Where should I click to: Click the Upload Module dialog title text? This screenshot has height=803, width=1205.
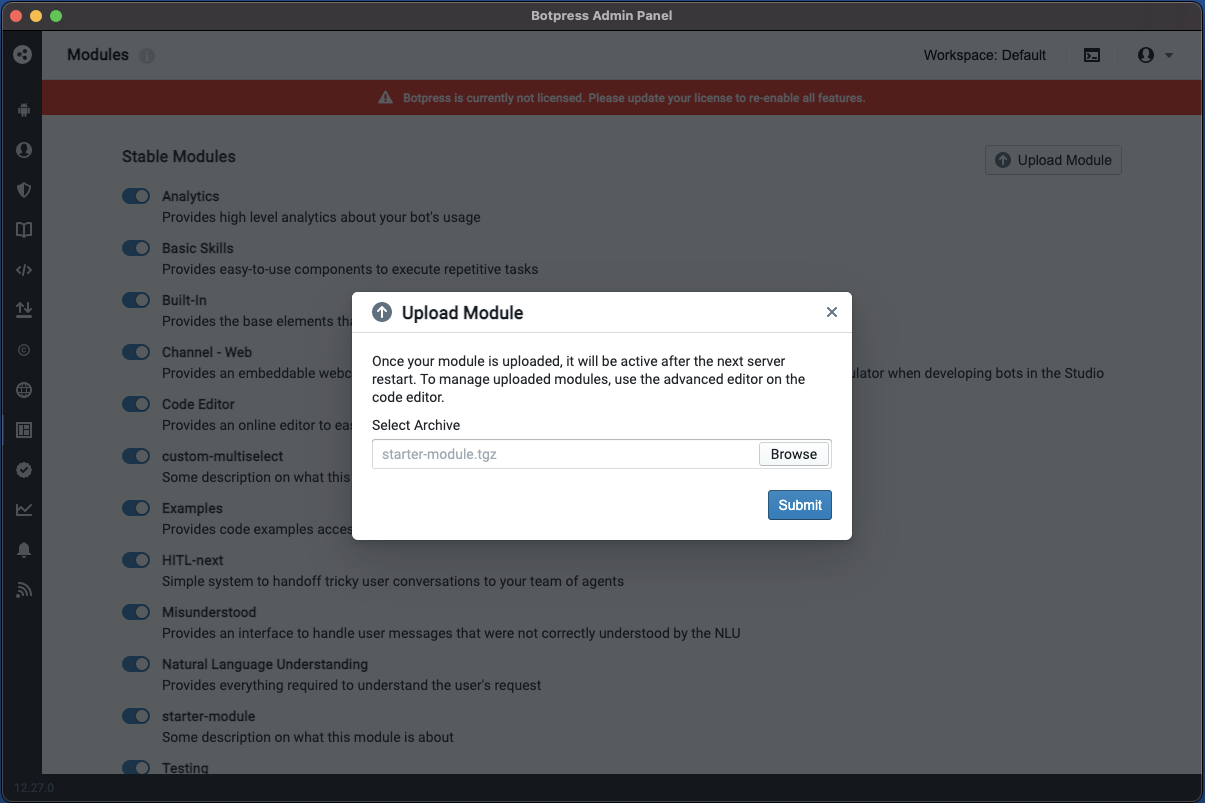point(463,313)
